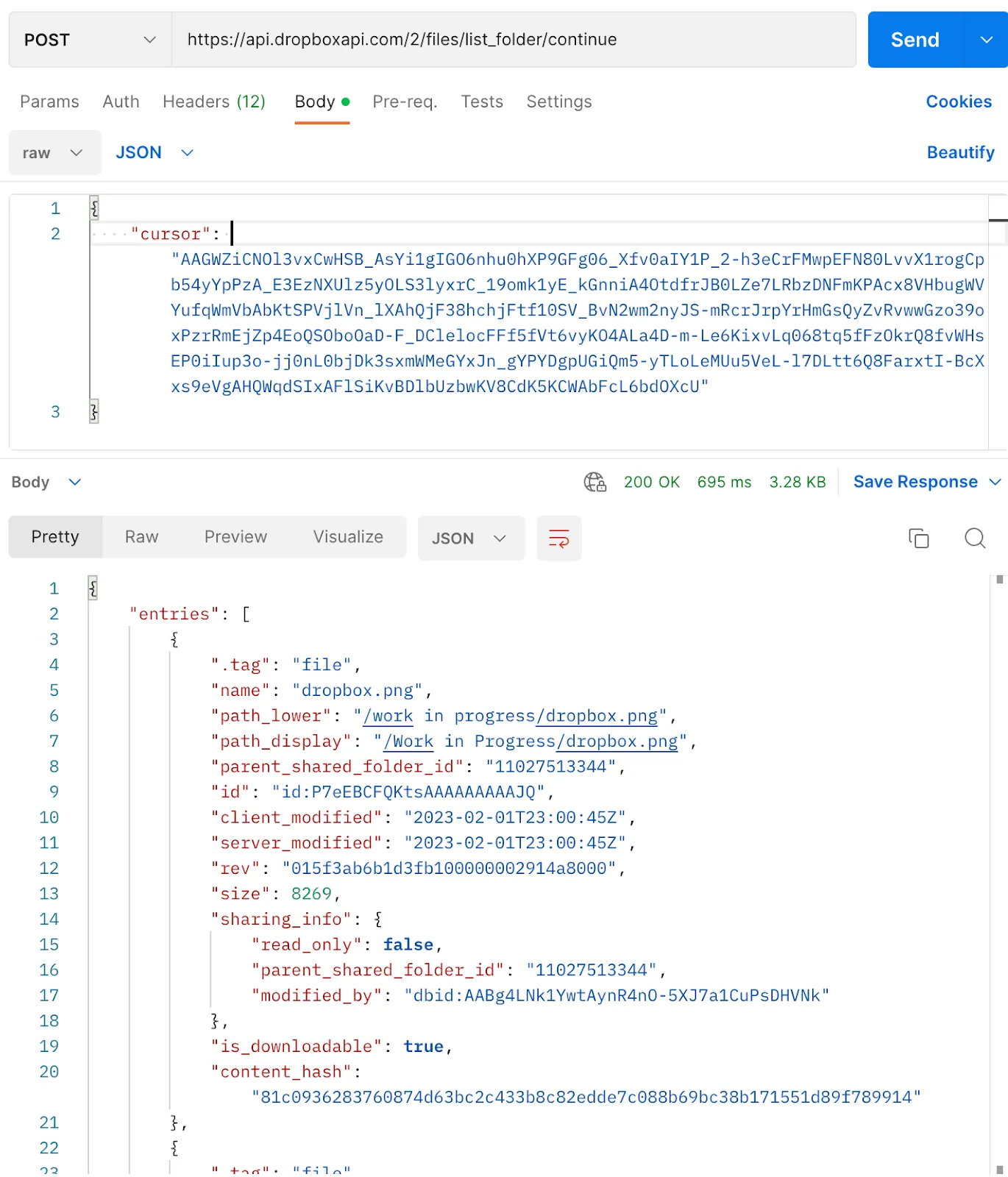Click the network globe lock icon
The image size is (1008, 1177).
(594, 483)
